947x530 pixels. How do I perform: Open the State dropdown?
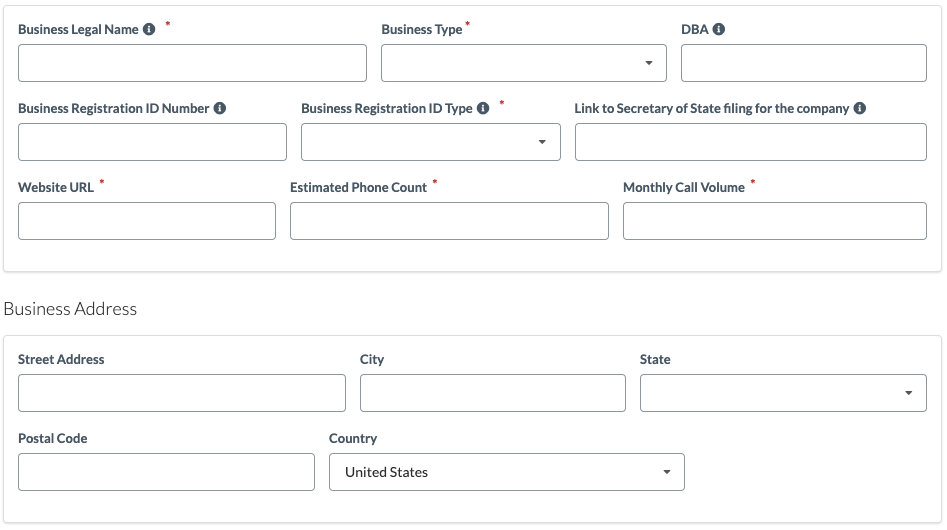pyautogui.click(x=783, y=393)
